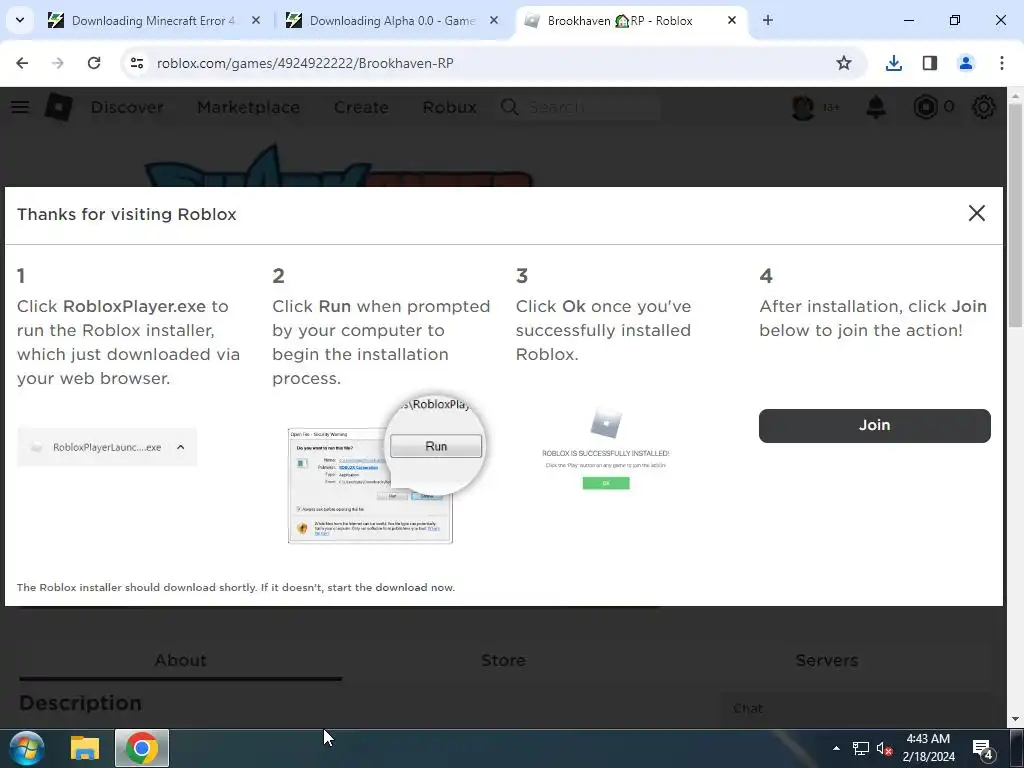Click the green OK installed illustration

(x=606, y=483)
